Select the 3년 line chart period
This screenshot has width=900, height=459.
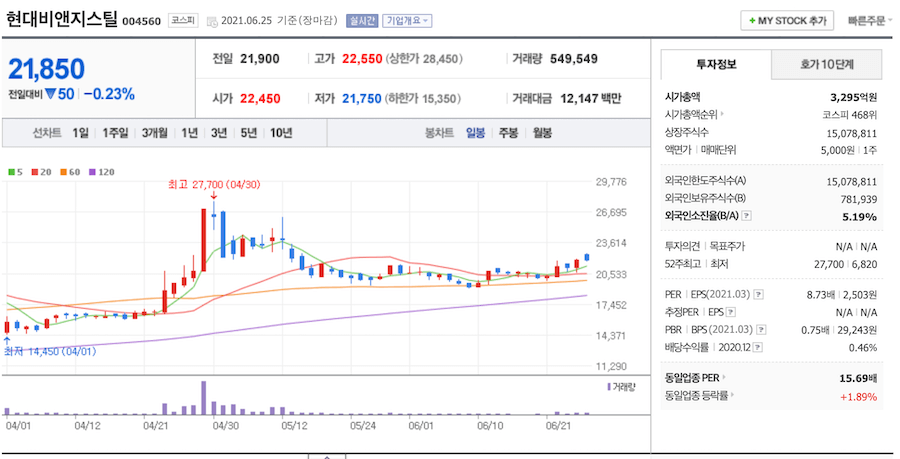[x=219, y=133]
